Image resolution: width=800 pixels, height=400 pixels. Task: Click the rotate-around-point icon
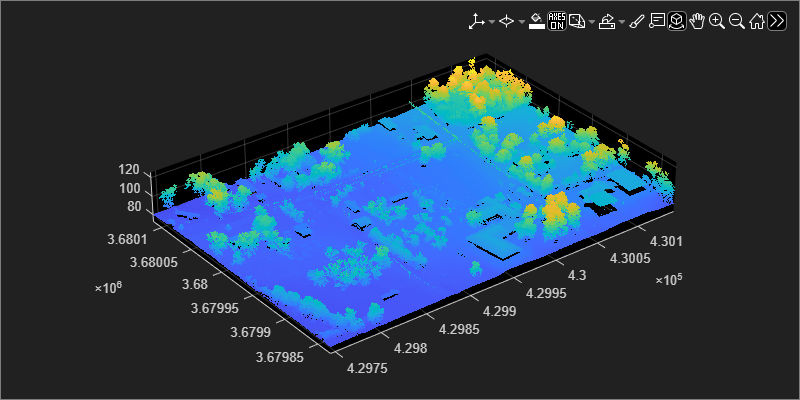pyautogui.click(x=506, y=21)
